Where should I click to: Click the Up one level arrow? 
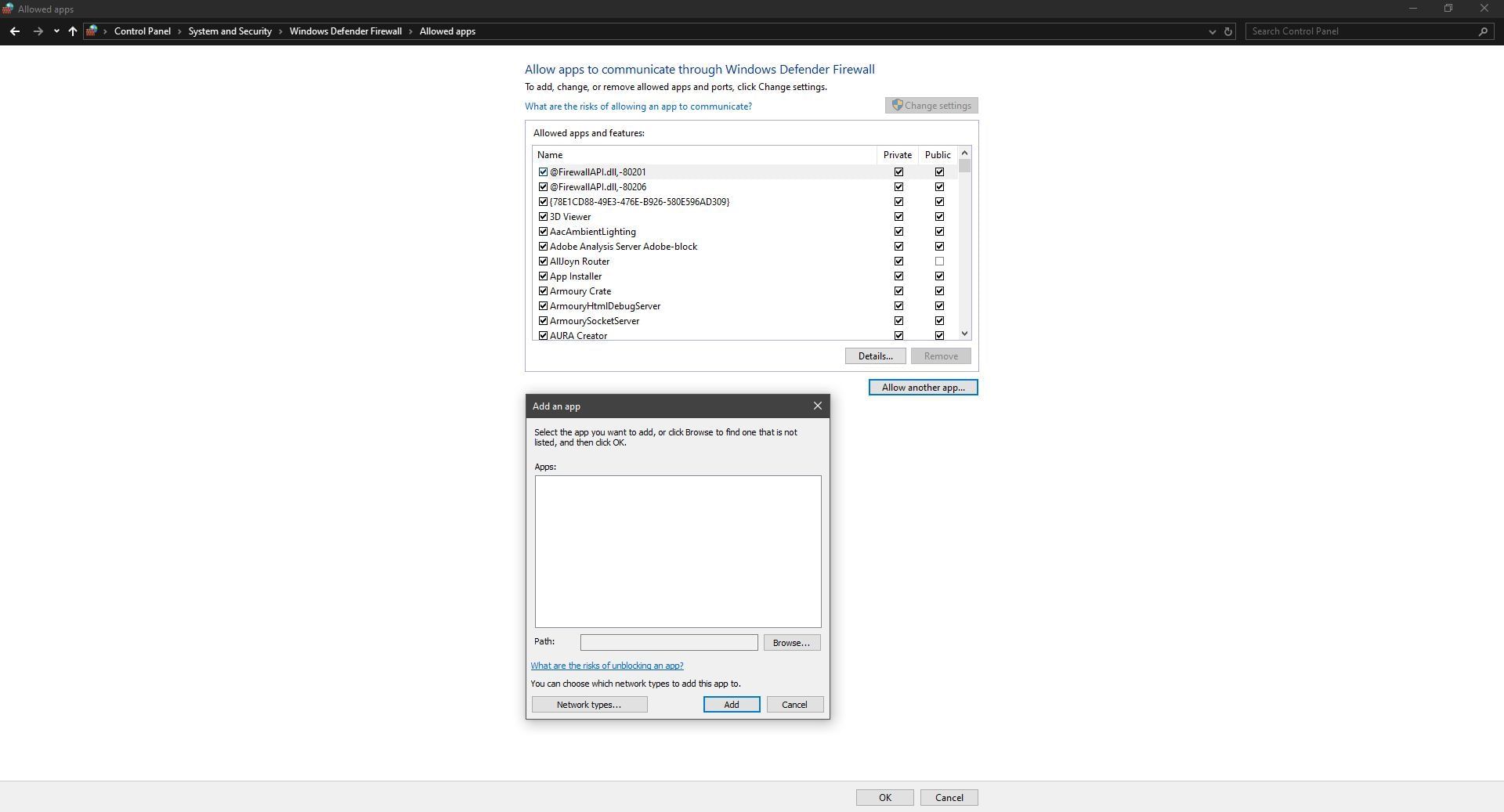(x=72, y=31)
